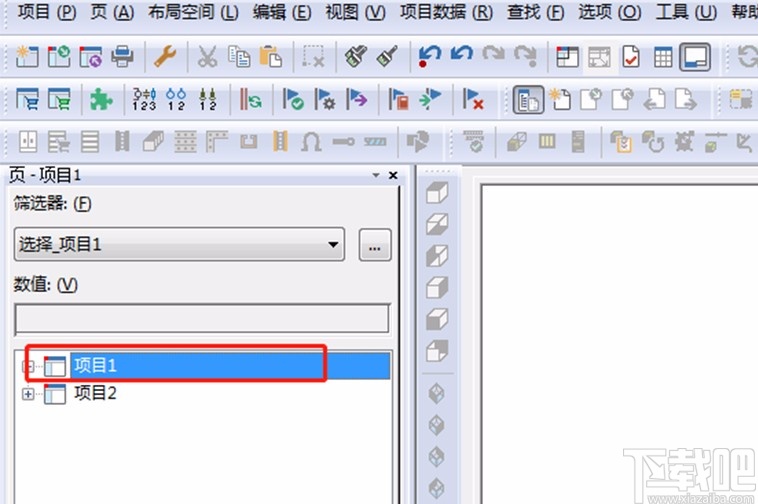This screenshot has height=504, width=758.
Task: Click the blue undo arrow with red dot
Action: (x=429, y=57)
